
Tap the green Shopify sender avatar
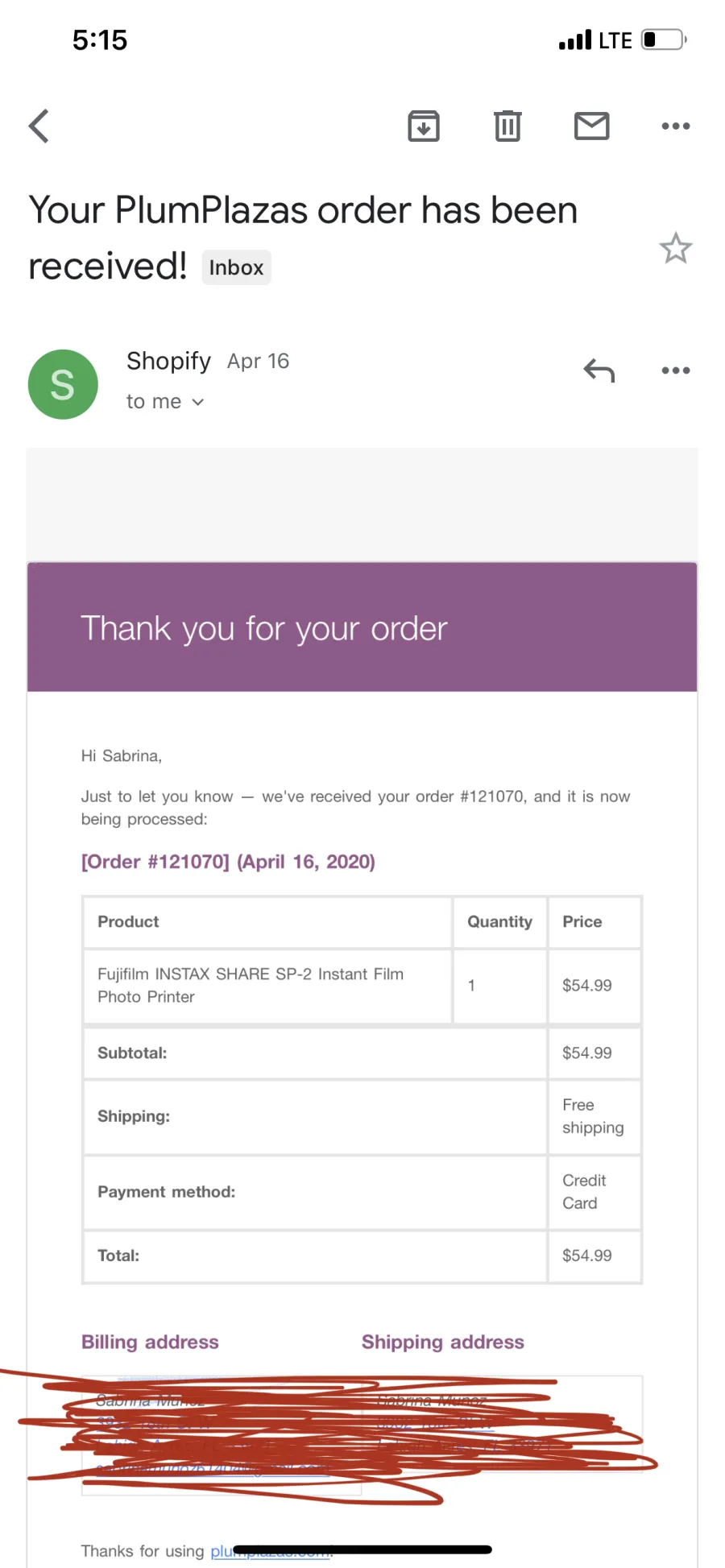[x=63, y=384]
